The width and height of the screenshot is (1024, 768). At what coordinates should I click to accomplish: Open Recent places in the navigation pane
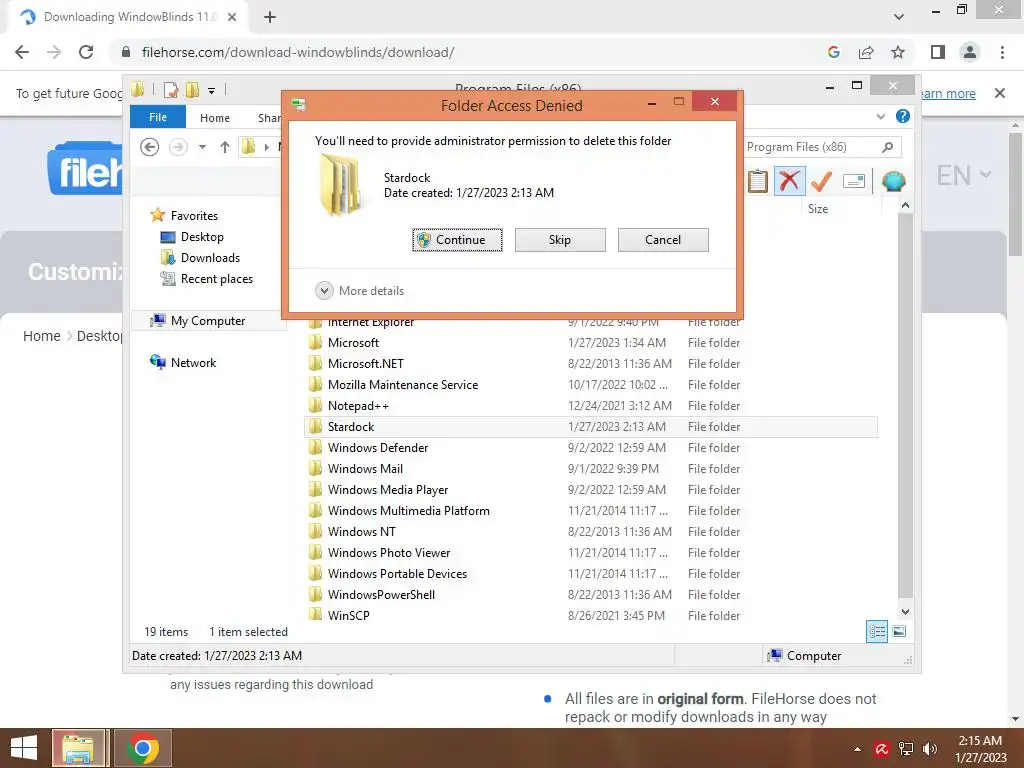click(217, 279)
